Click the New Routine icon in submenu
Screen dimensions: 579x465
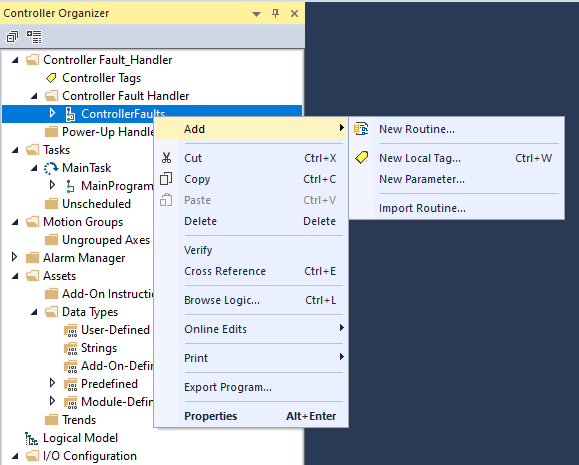[x=361, y=129]
